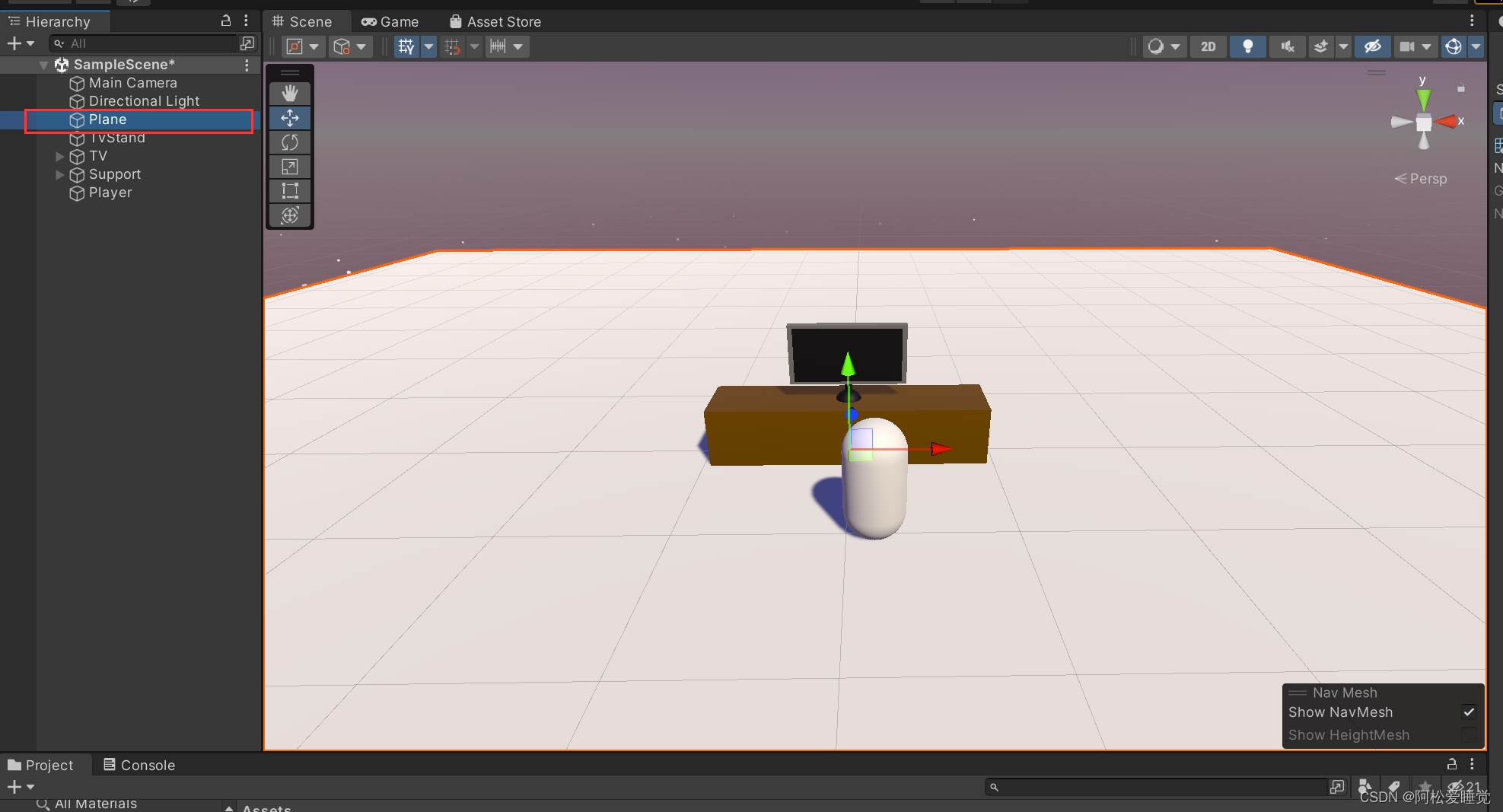Image resolution: width=1503 pixels, height=812 pixels.
Task: Switch to the Scene tab
Action: coord(303,22)
